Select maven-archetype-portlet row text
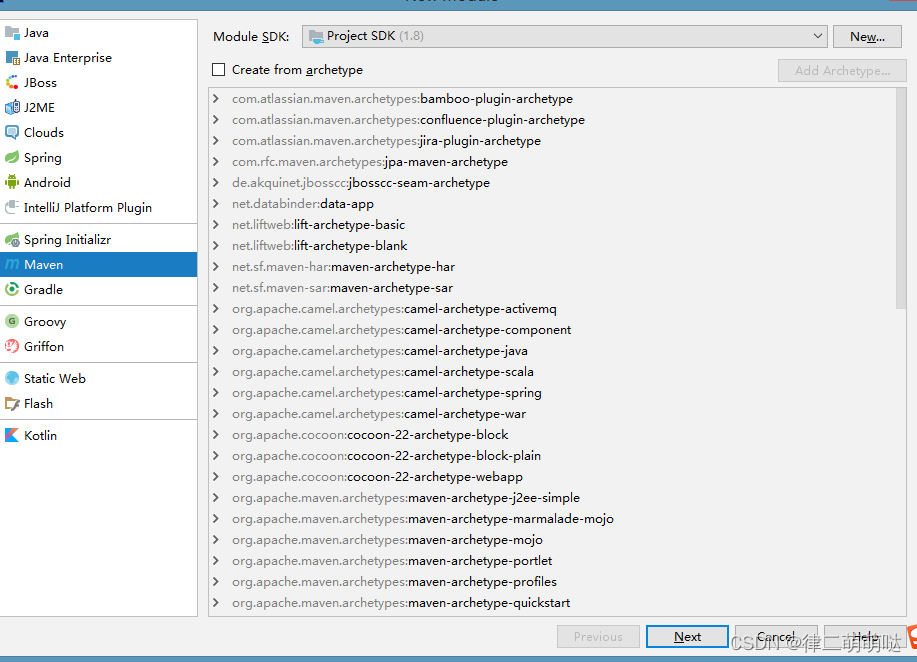This screenshot has width=917, height=662. pos(392,561)
